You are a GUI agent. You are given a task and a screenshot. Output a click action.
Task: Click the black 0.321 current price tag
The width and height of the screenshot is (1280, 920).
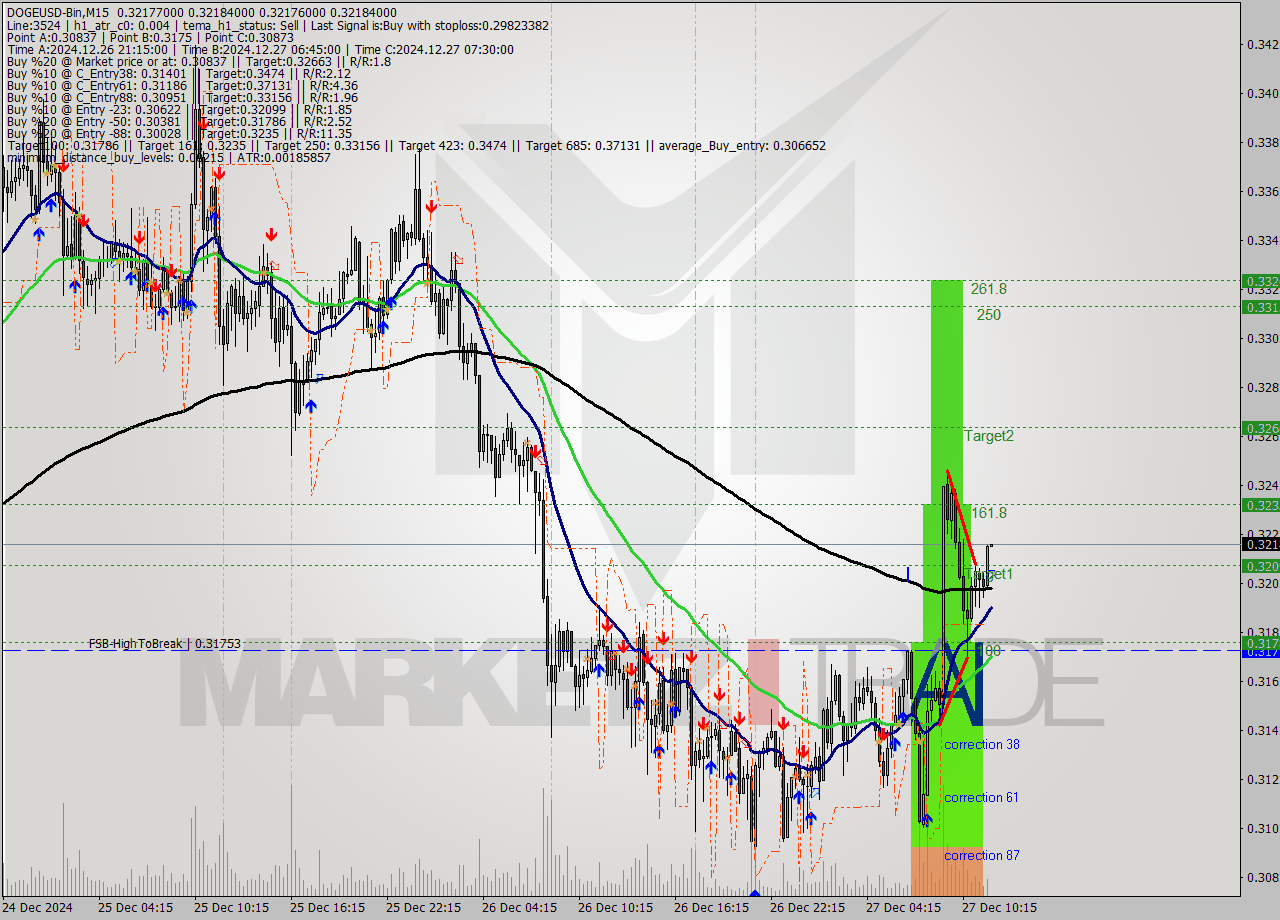[1260, 544]
